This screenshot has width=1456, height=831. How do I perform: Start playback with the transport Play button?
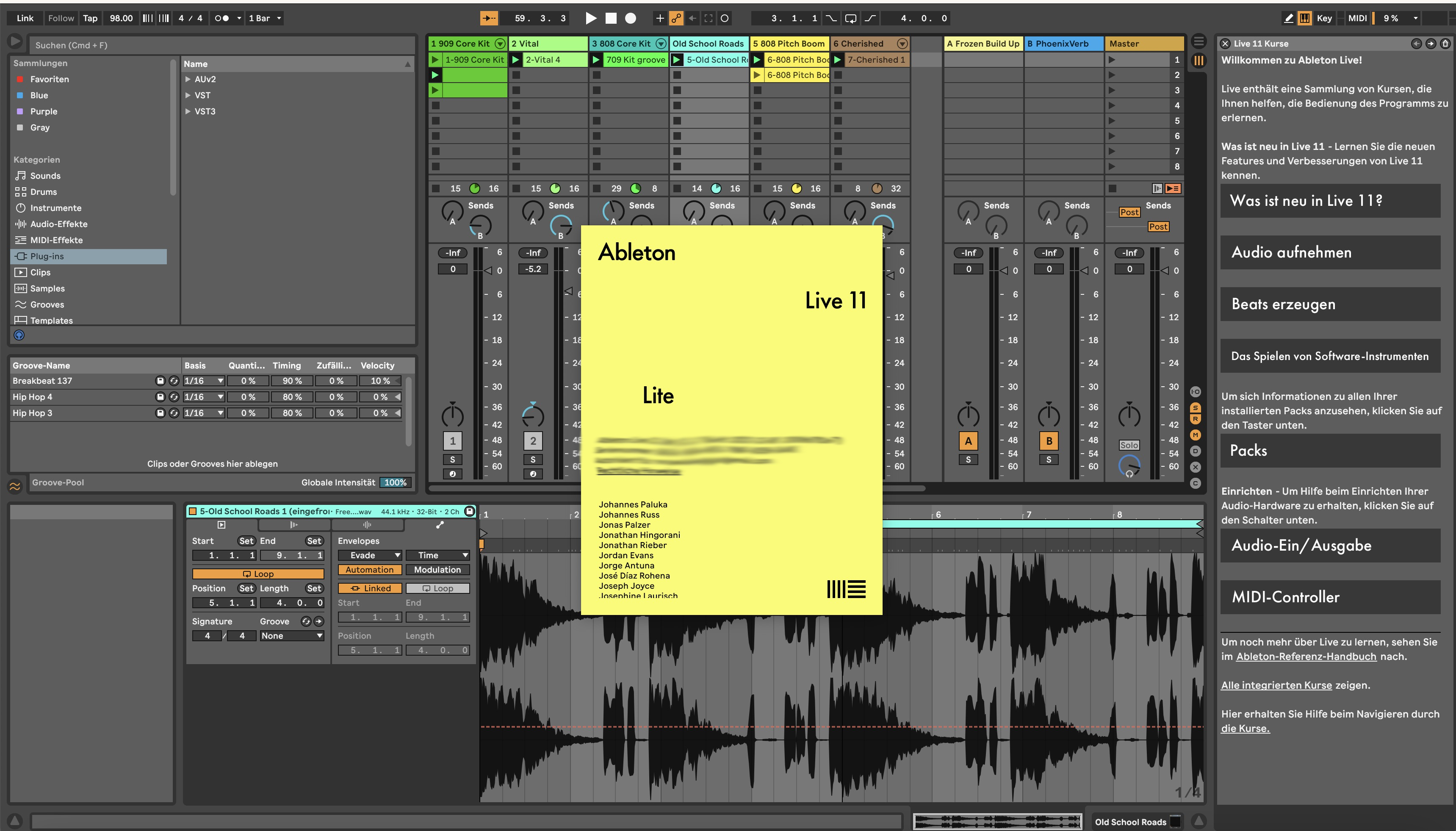(591, 18)
